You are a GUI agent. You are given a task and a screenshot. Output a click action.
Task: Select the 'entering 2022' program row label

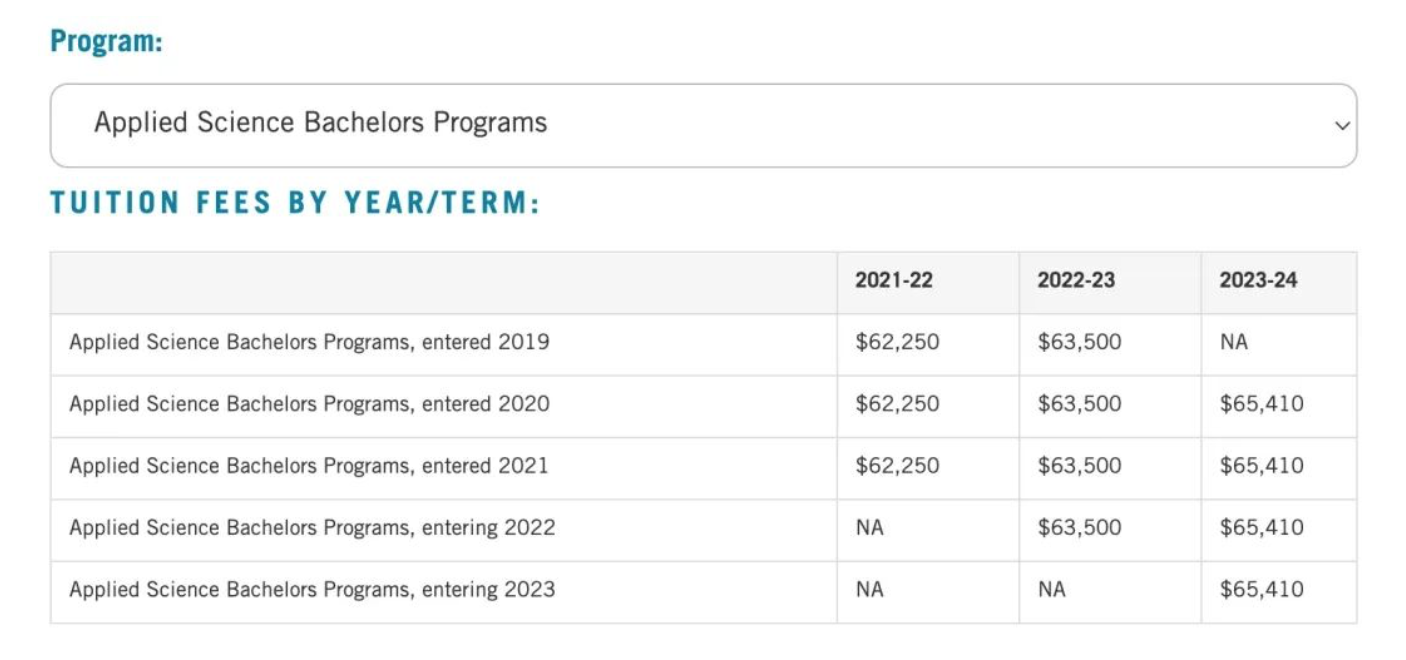[312, 528]
